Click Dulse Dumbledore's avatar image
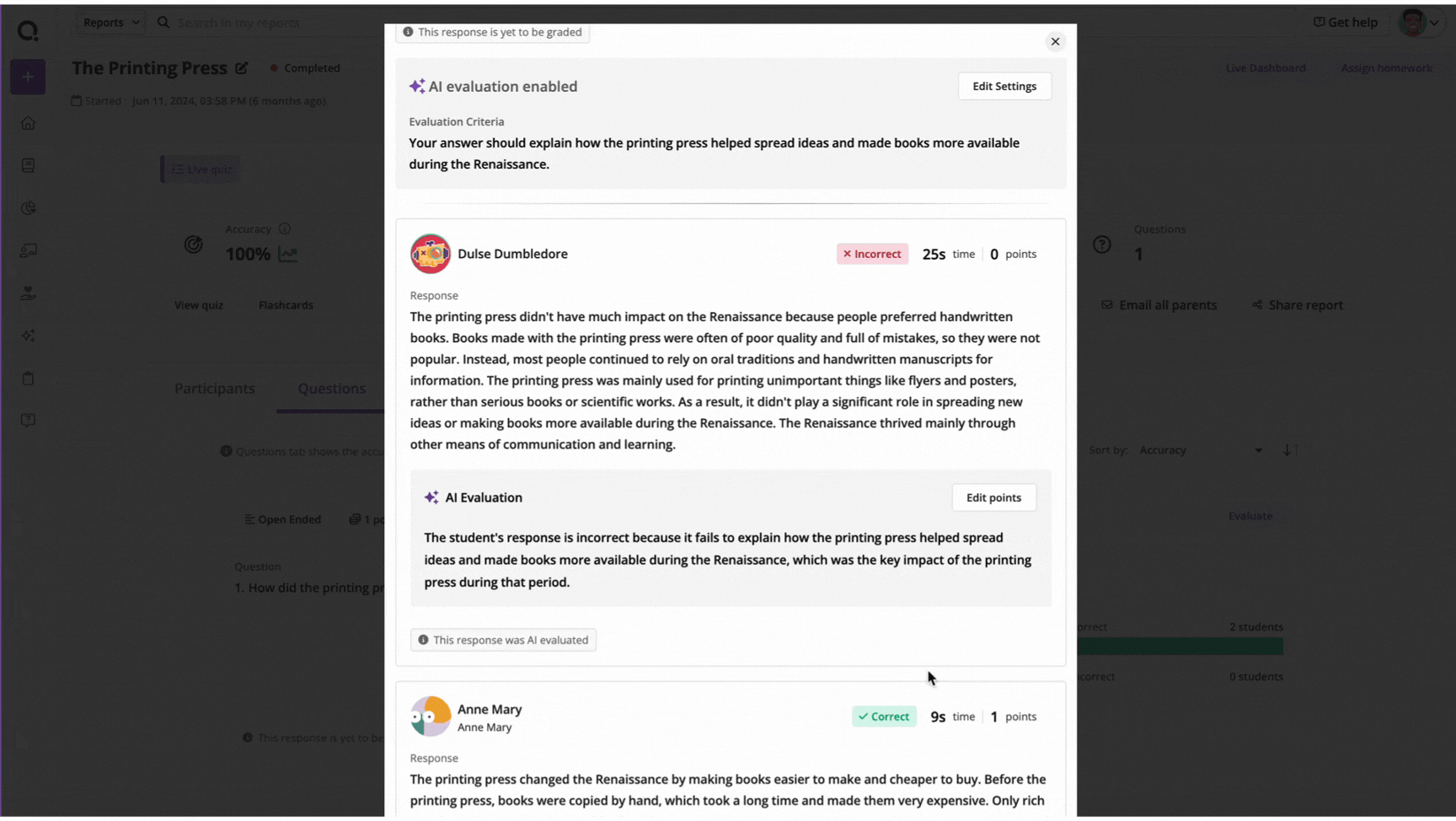Screen dimensions: 1456x821 tap(431, 254)
